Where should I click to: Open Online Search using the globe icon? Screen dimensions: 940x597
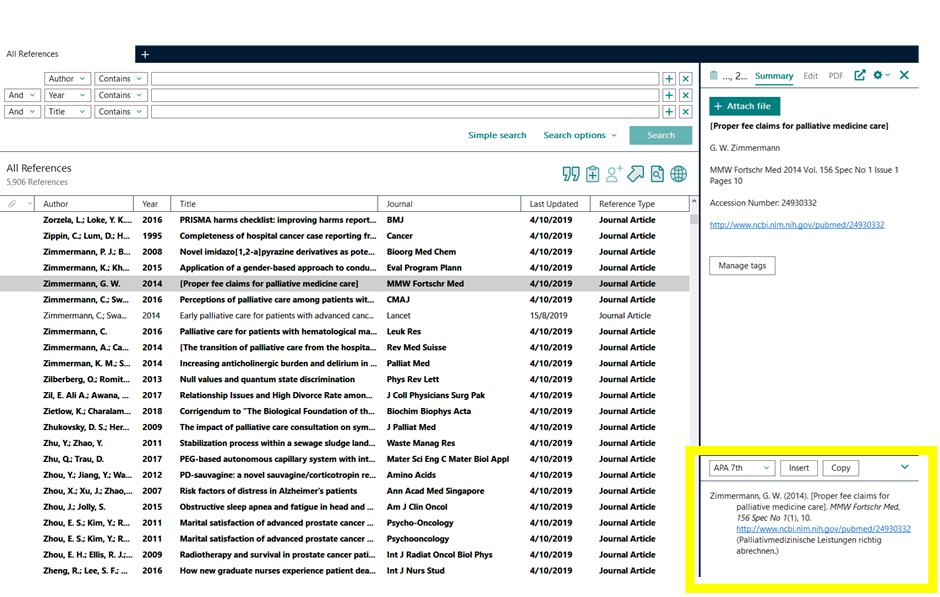coord(679,174)
